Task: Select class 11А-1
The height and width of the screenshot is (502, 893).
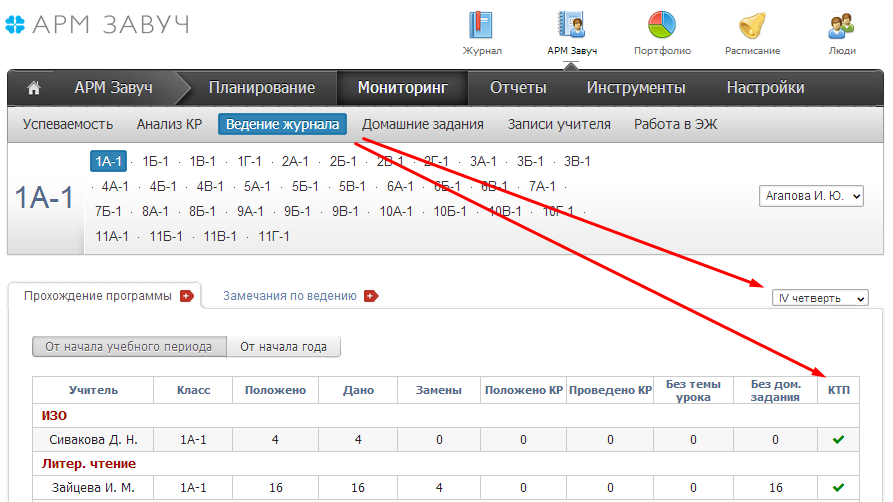Action: coord(112,236)
